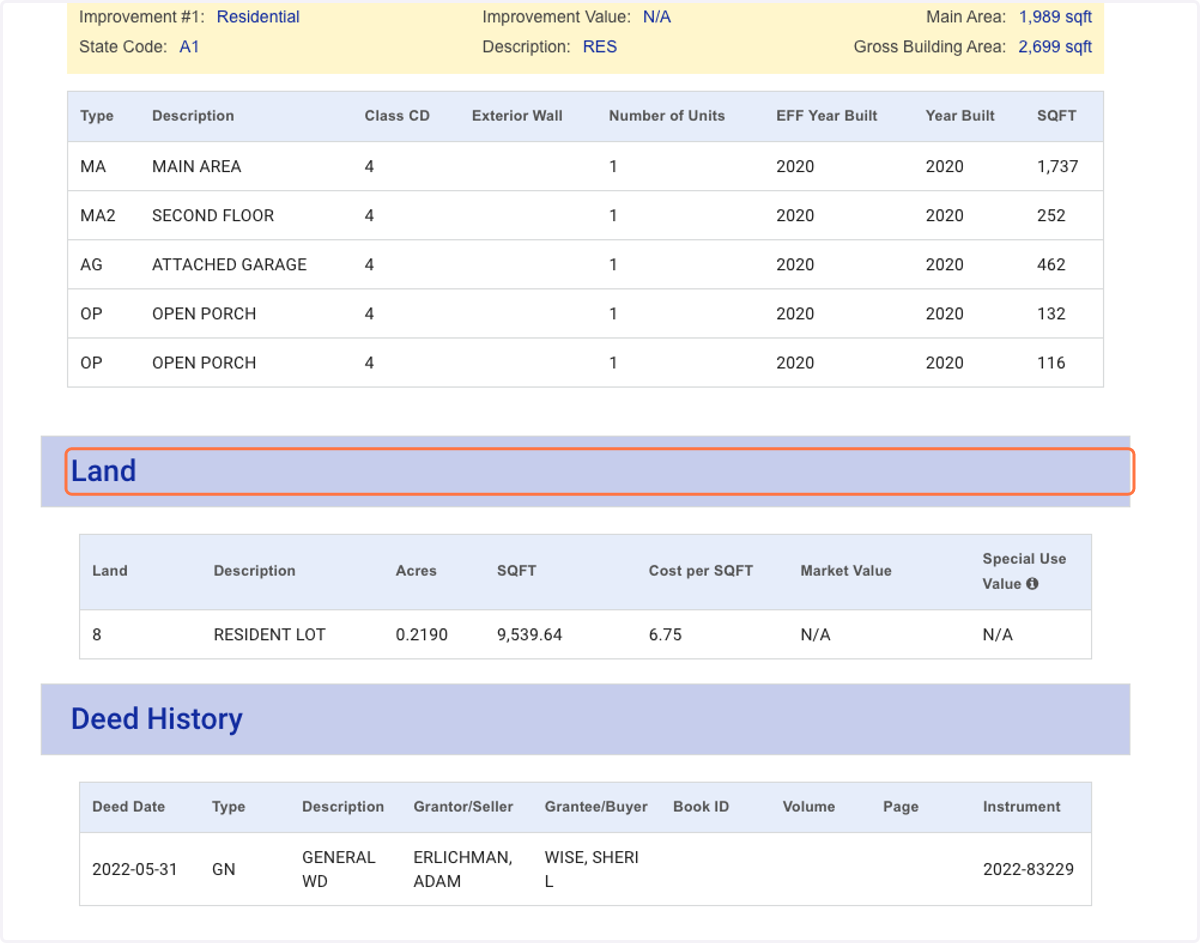Image resolution: width=1200 pixels, height=943 pixels.
Task: Click the Exterior Wall column header
Action: pyautogui.click(x=517, y=116)
